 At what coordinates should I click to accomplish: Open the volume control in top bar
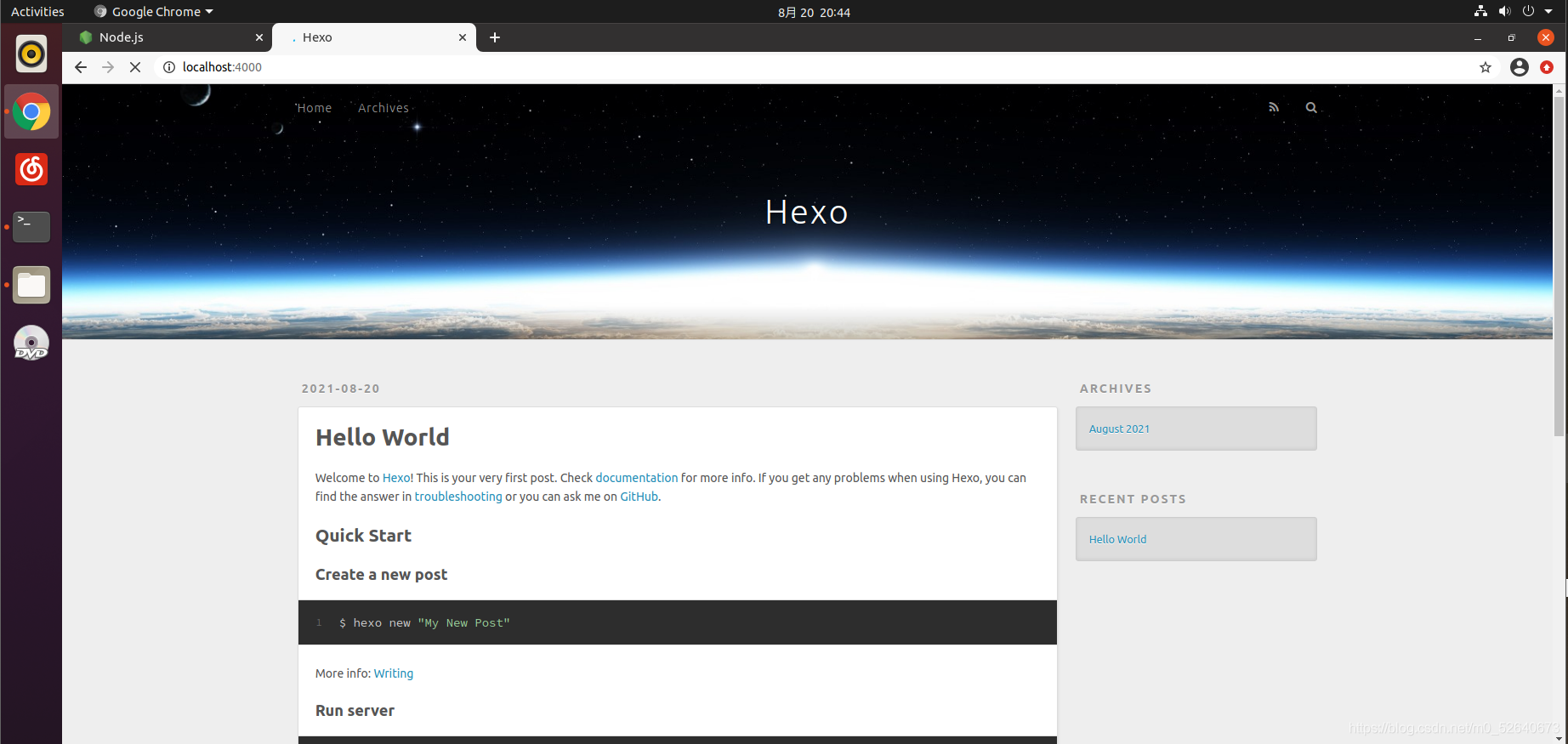point(1504,11)
